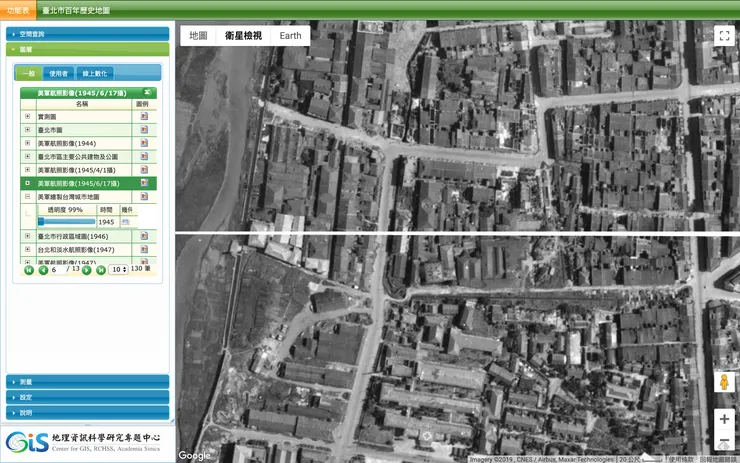Image resolution: width=740 pixels, height=463 pixels.
Task: Click the 1945 time value
Action: click(106, 222)
